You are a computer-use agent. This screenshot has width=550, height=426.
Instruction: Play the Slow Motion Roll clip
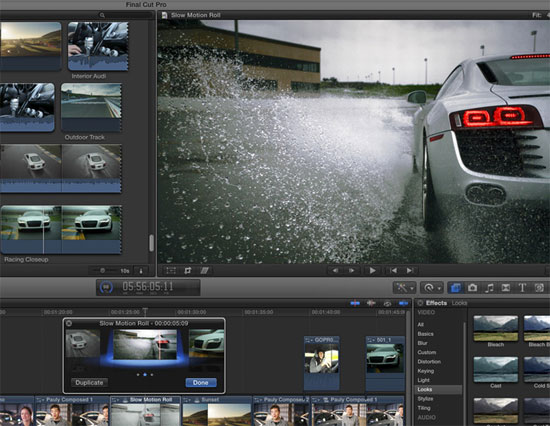coord(373,271)
